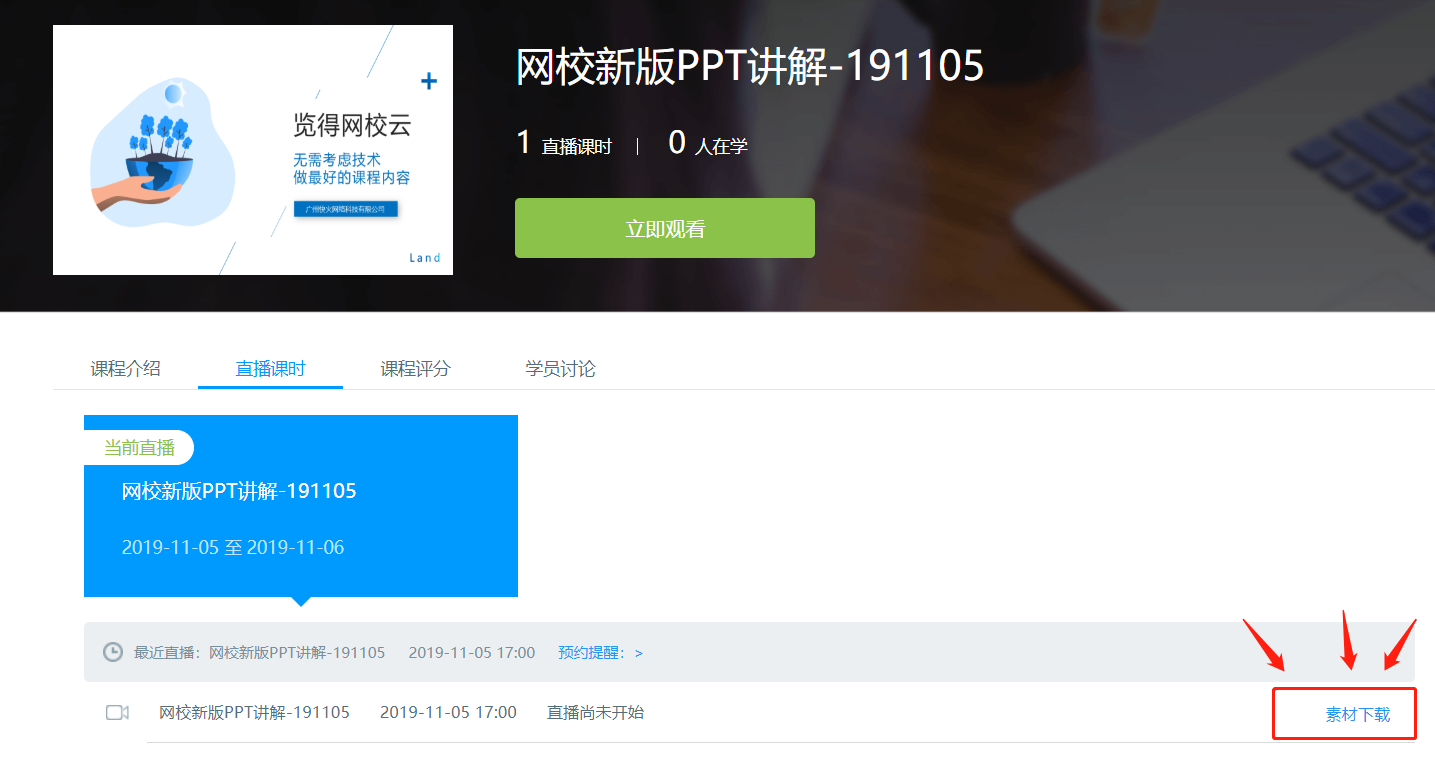Select the 直播课时 tab

270,368
